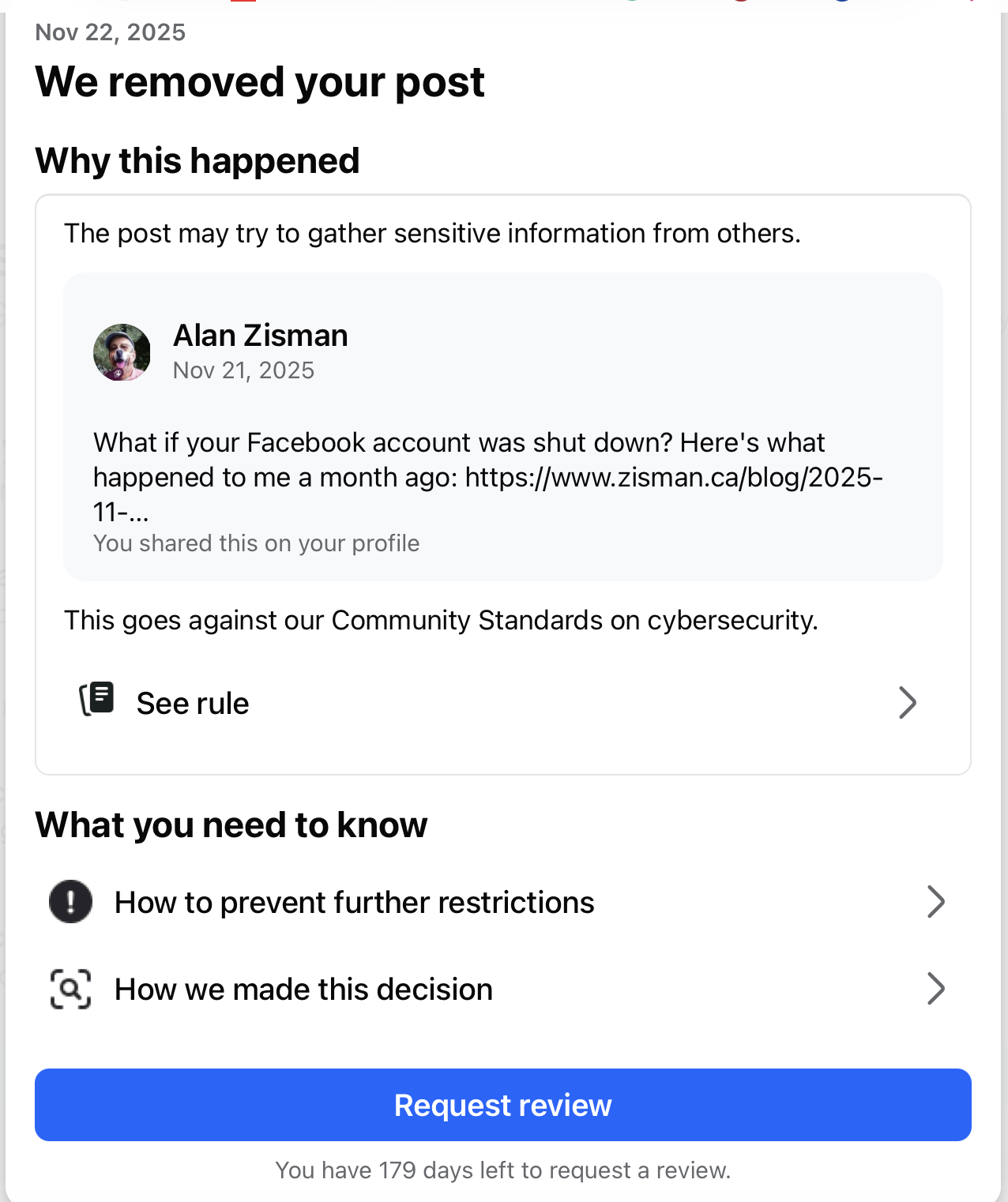This screenshot has width=1008, height=1202.
Task: Click the removed post preview card
Action: point(502,424)
